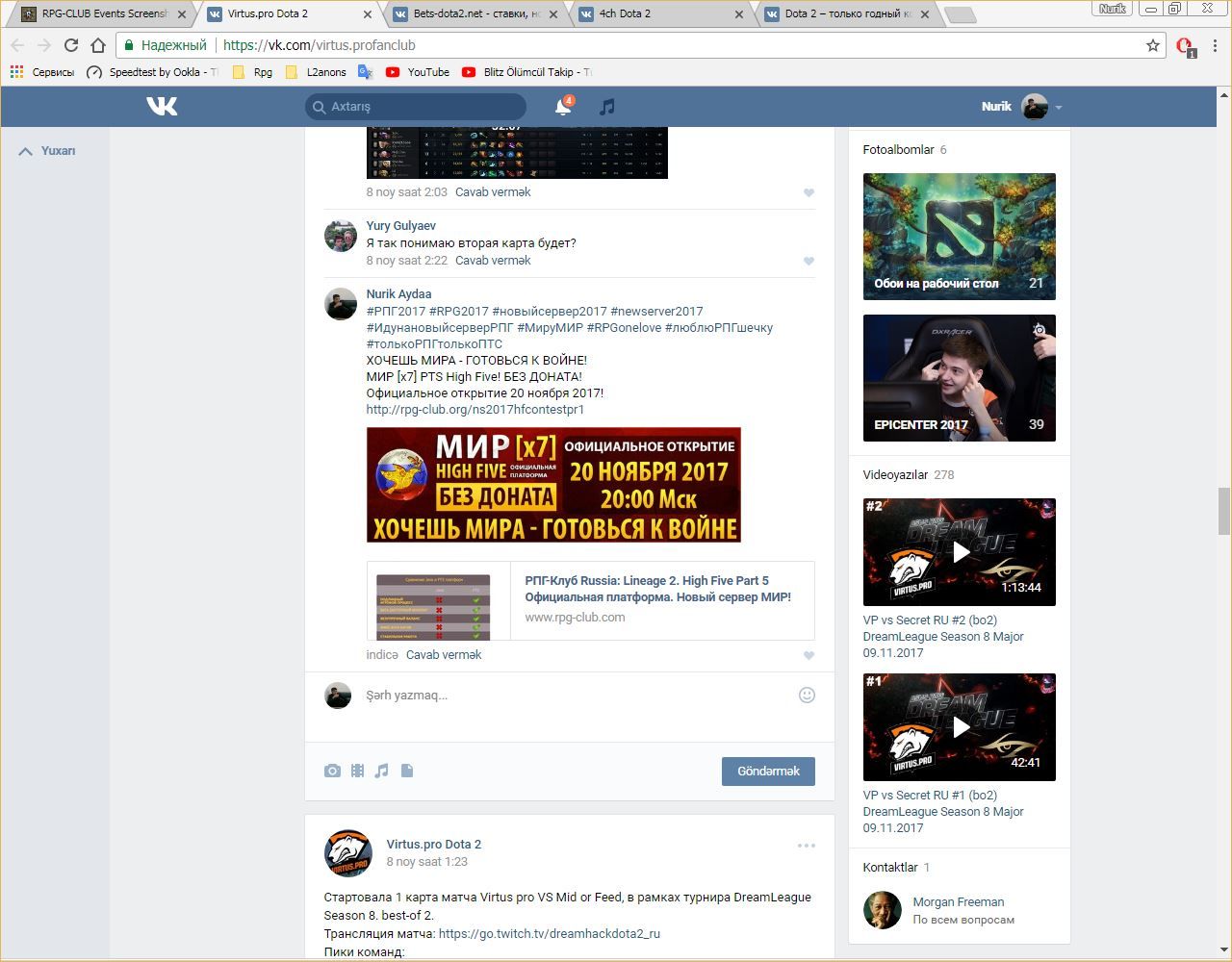
Task: Open Nurik Aydaa profile name link
Action: coord(398,294)
